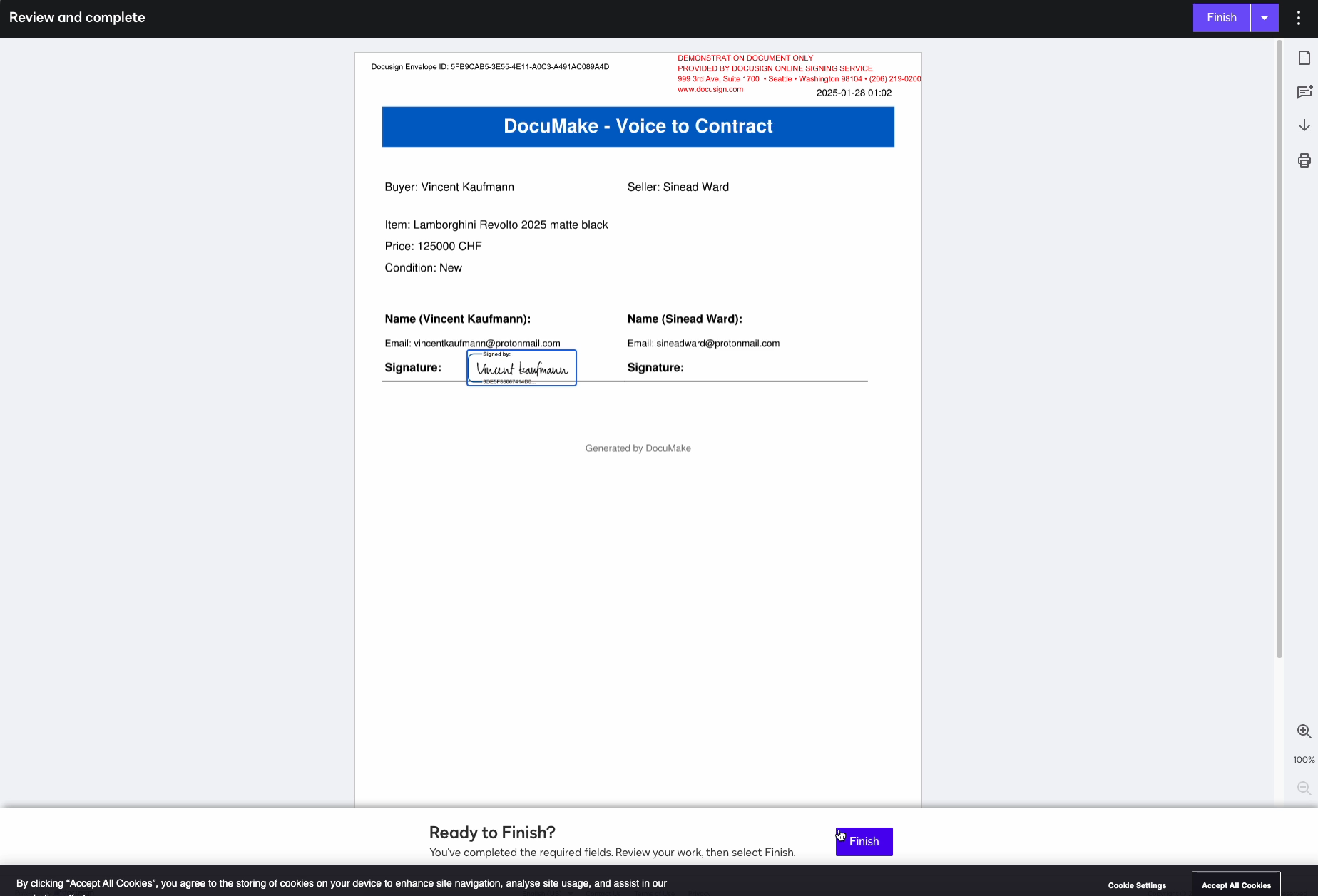Click 'Seller: Sinead Ward' text
Screen dimensions: 1318x896
pos(678,187)
